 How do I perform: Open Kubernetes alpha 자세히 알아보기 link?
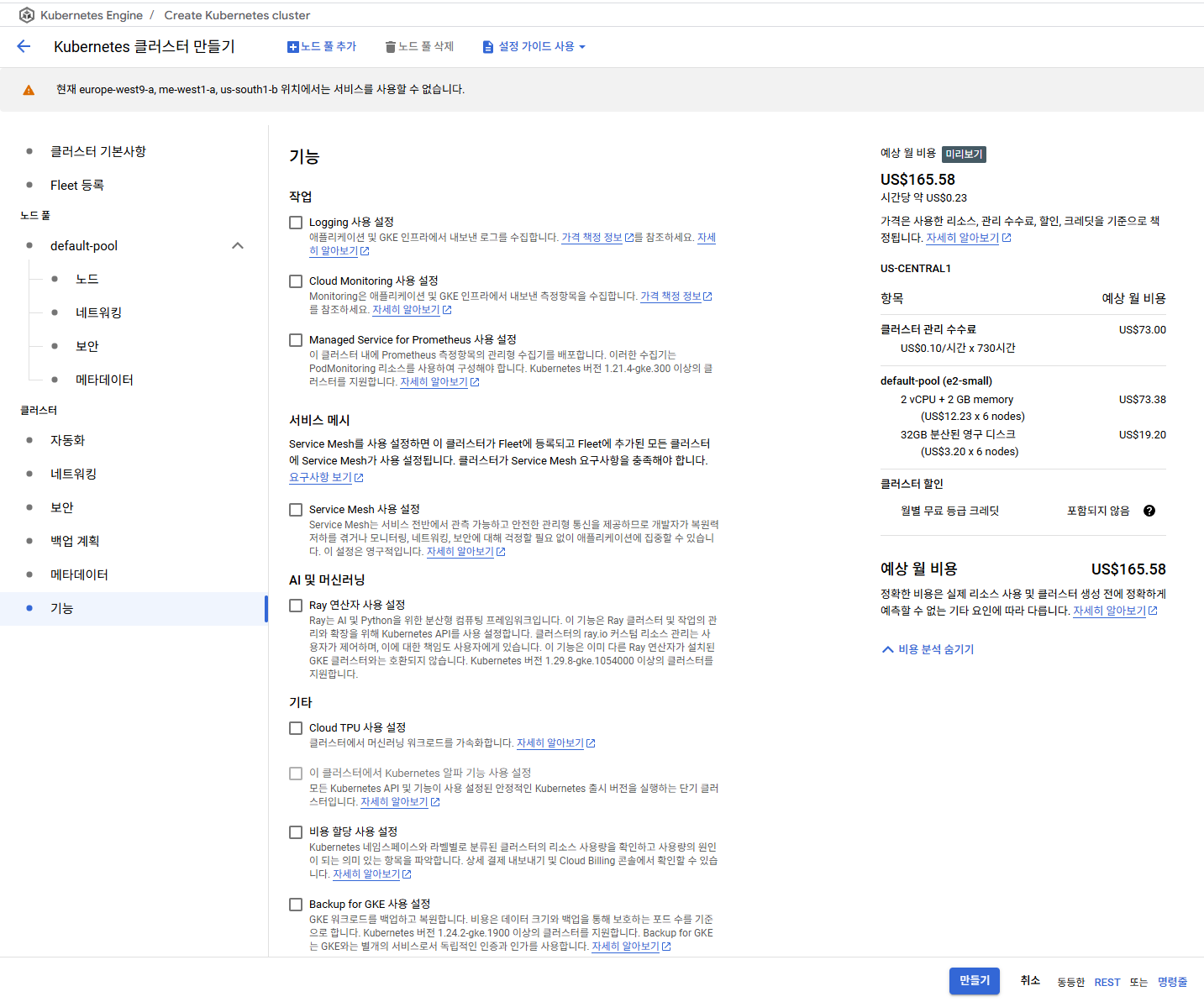coord(394,802)
